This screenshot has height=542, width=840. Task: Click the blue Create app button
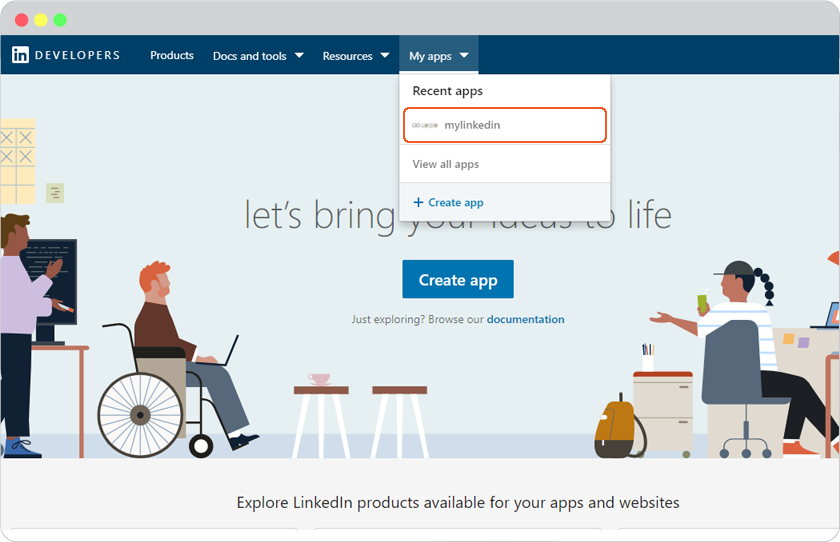click(x=458, y=280)
